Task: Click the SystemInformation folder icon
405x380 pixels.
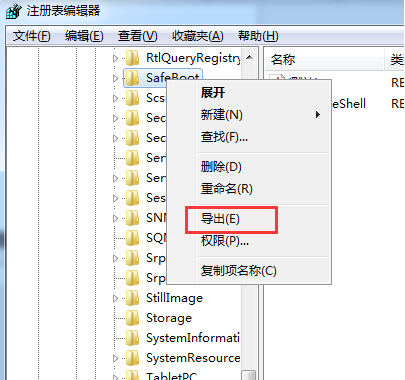Action: click(x=132, y=338)
